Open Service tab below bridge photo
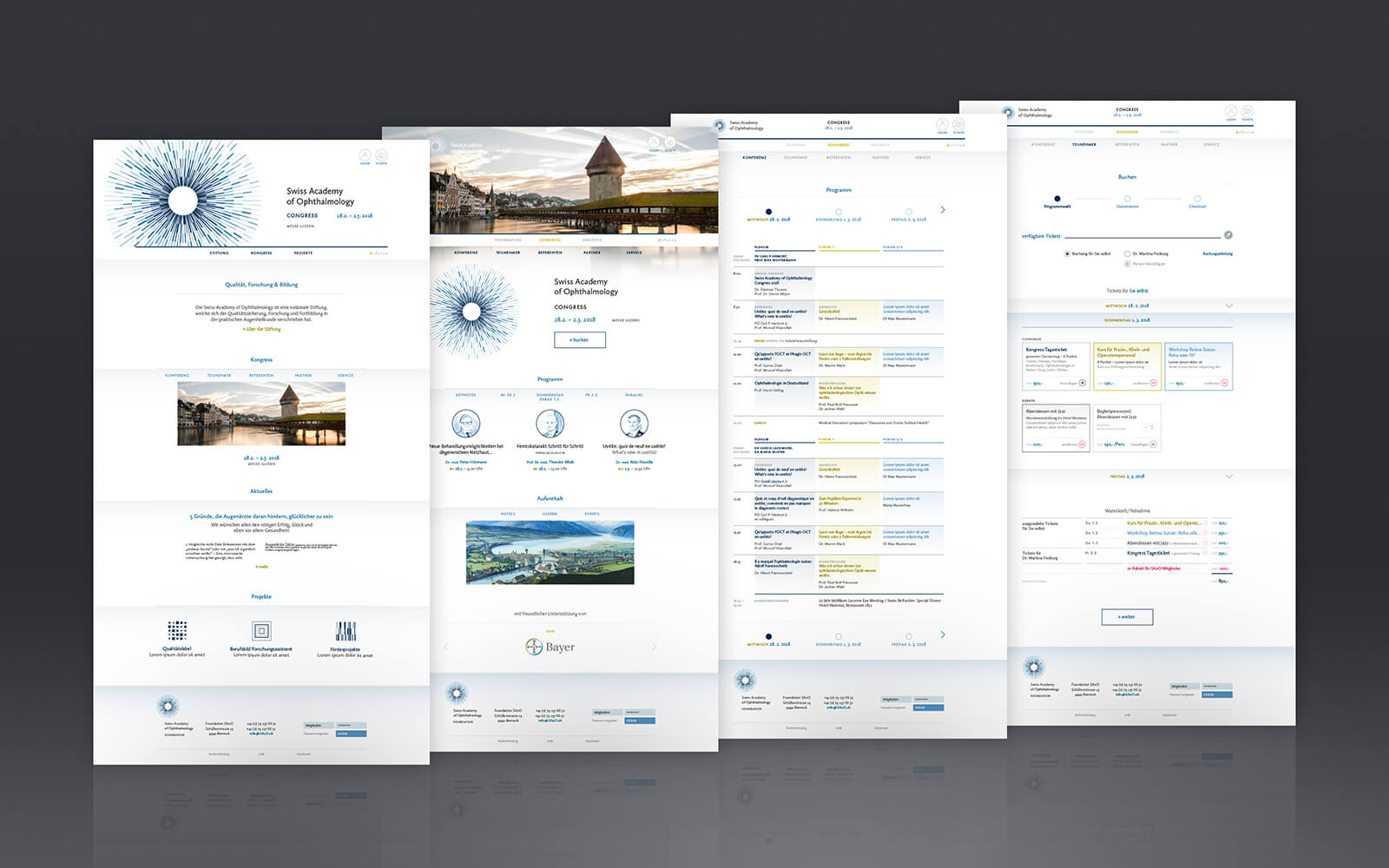This screenshot has height=868, width=1389. click(634, 252)
